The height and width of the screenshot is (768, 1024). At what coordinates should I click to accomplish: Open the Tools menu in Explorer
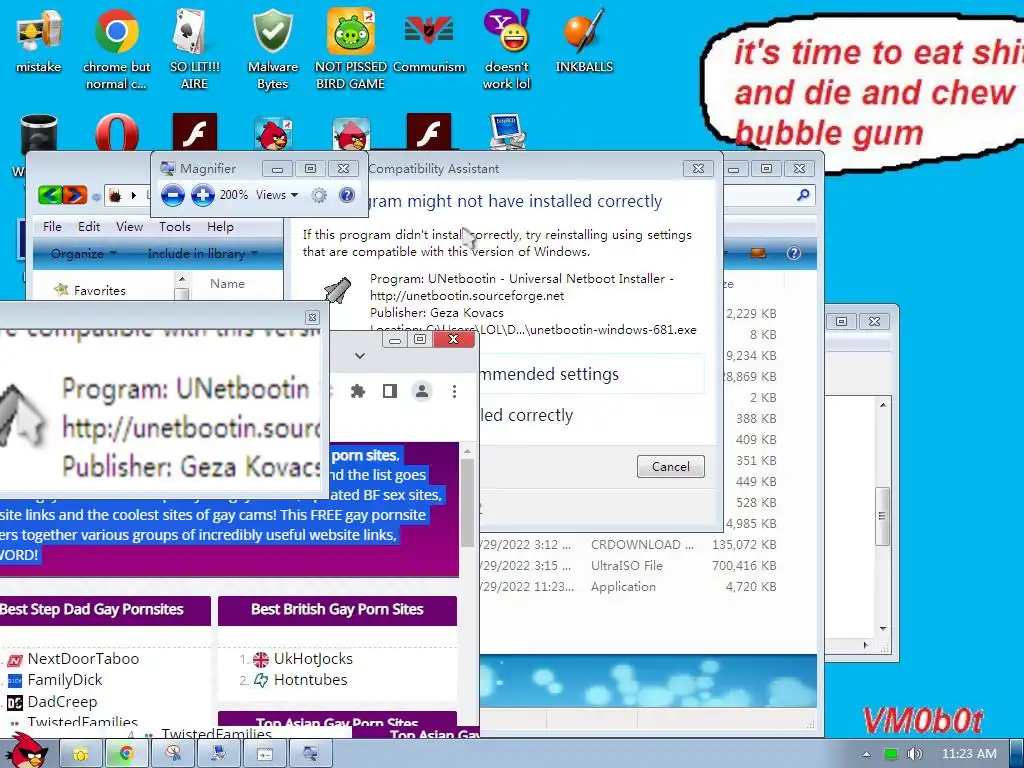(x=175, y=227)
